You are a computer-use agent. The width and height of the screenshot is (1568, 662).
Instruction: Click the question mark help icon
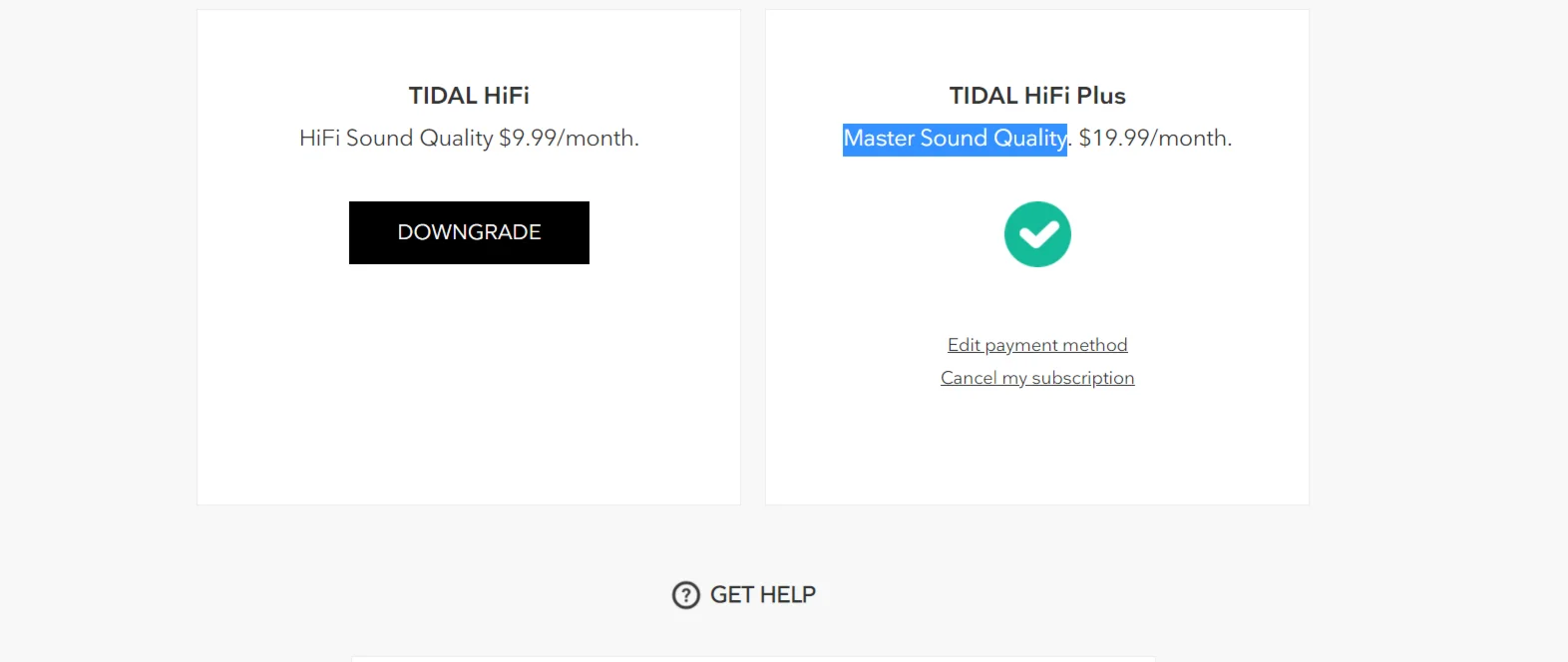(686, 595)
